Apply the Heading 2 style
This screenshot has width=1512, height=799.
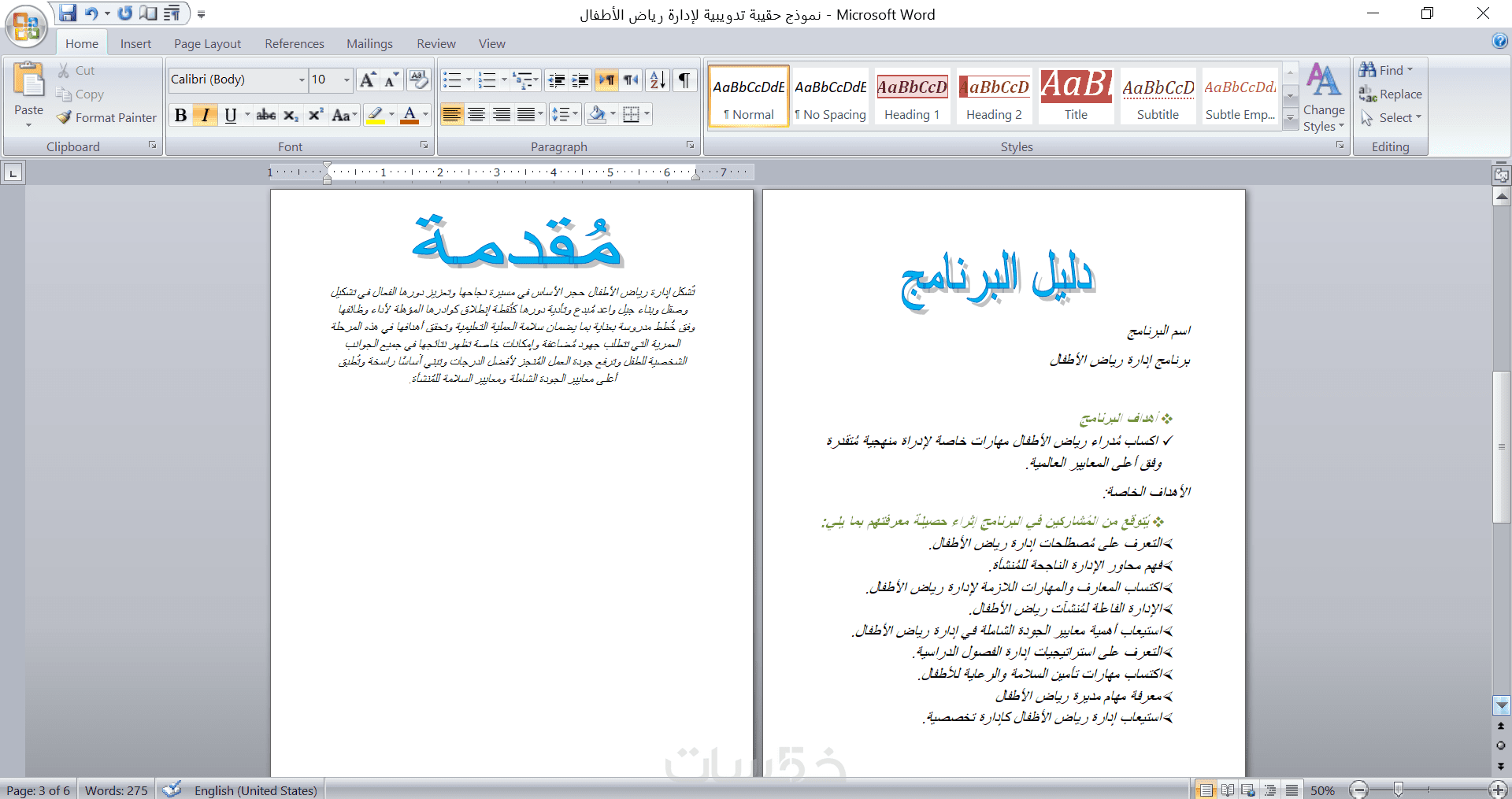click(994, 96)
